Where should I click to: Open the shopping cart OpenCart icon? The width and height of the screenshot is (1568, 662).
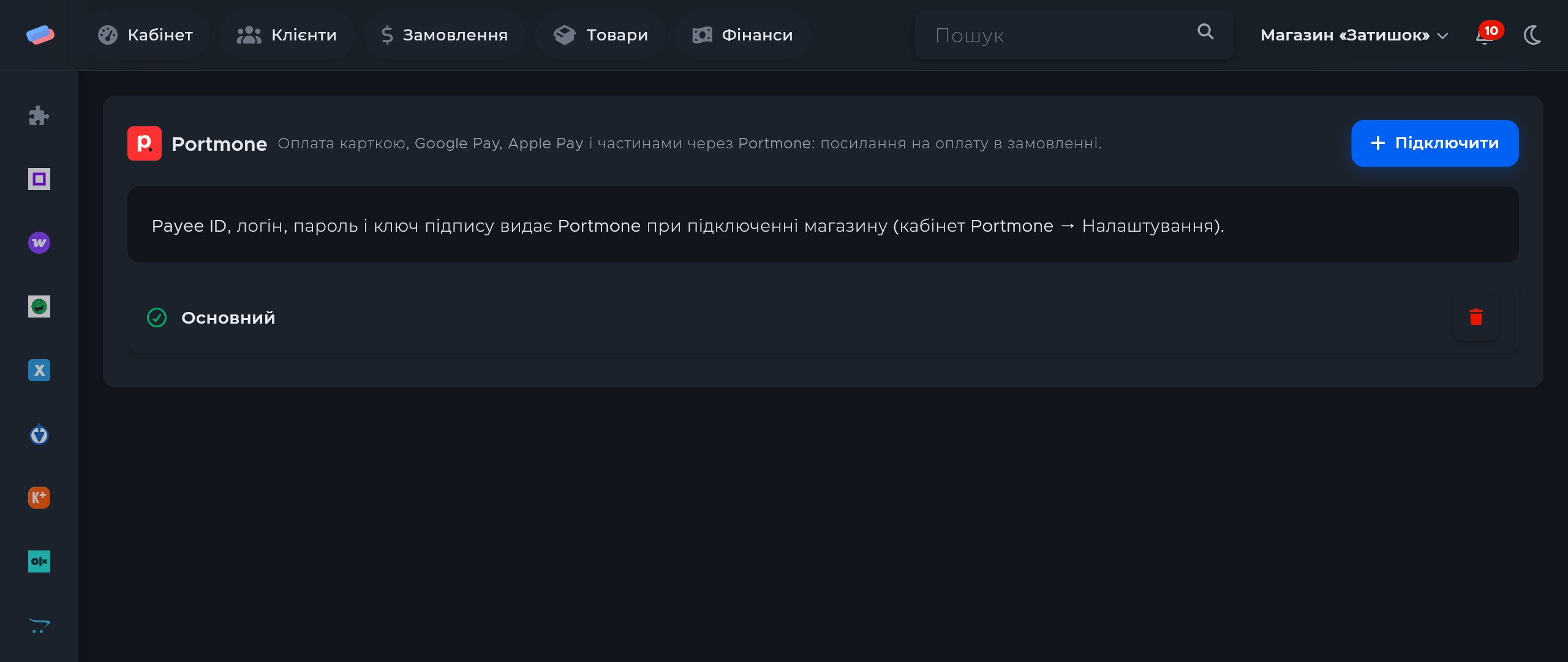click(x=39, y=625)
